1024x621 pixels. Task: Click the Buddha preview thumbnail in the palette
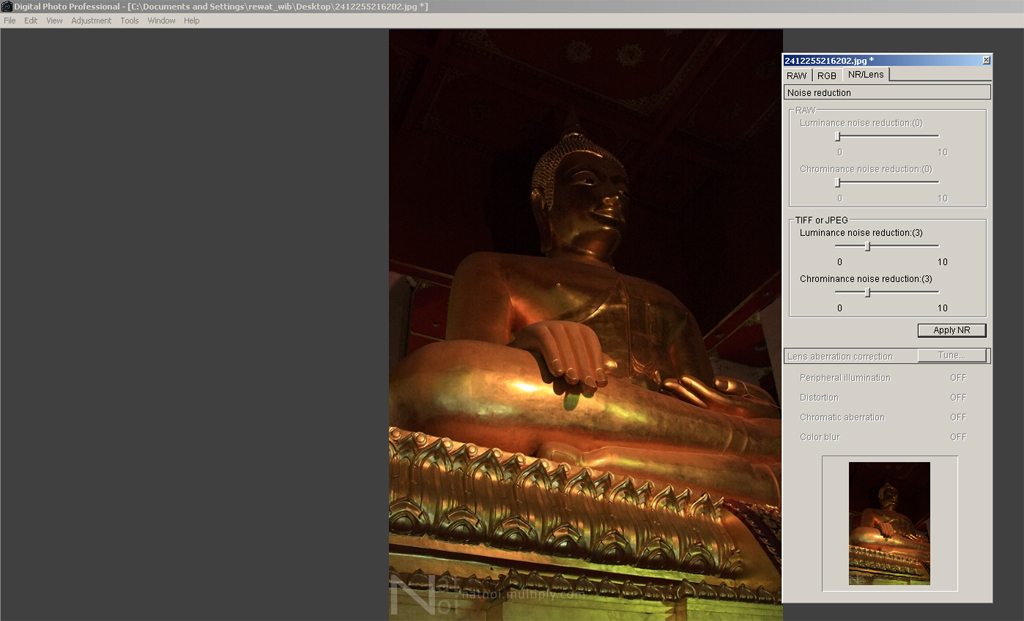[x=889, y=523]
